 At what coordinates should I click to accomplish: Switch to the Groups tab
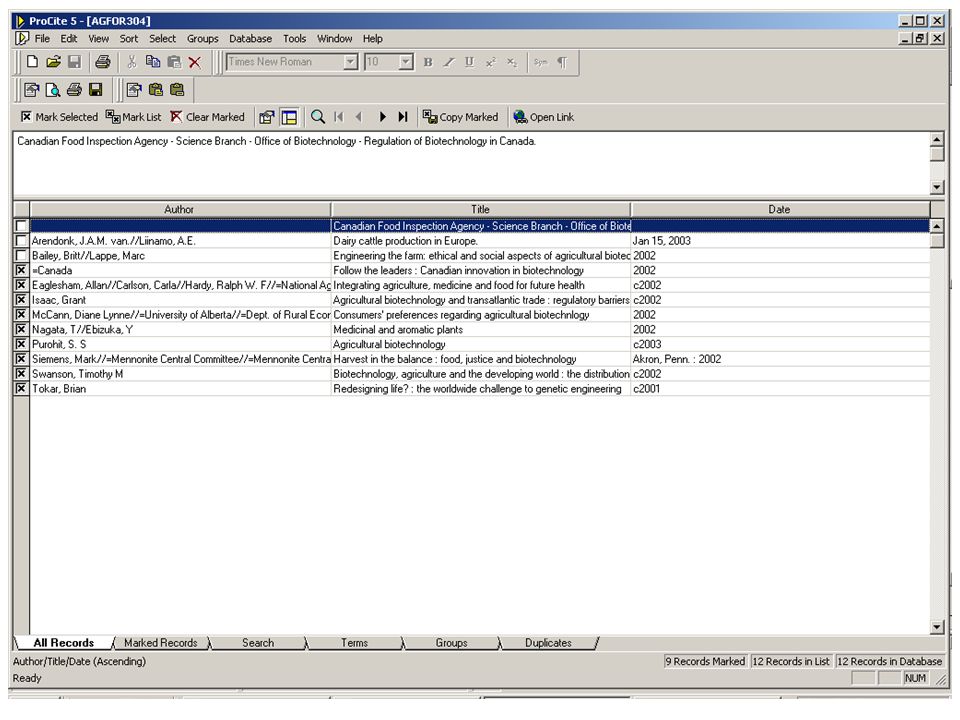point(451,643)
